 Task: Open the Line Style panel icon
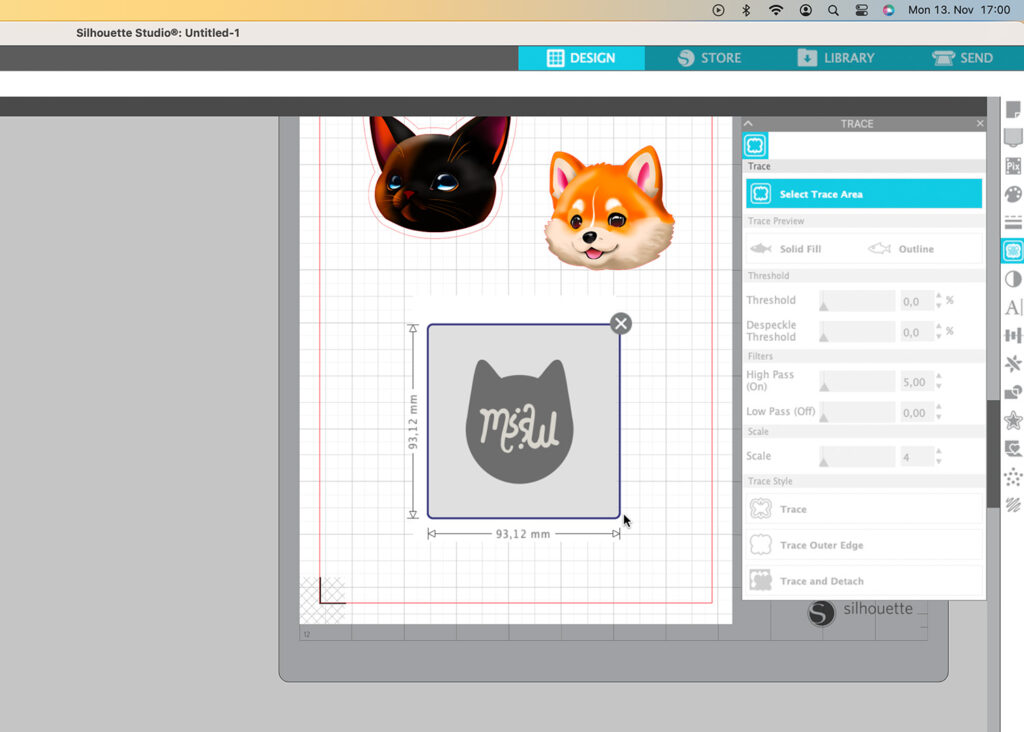[1013, 222]
